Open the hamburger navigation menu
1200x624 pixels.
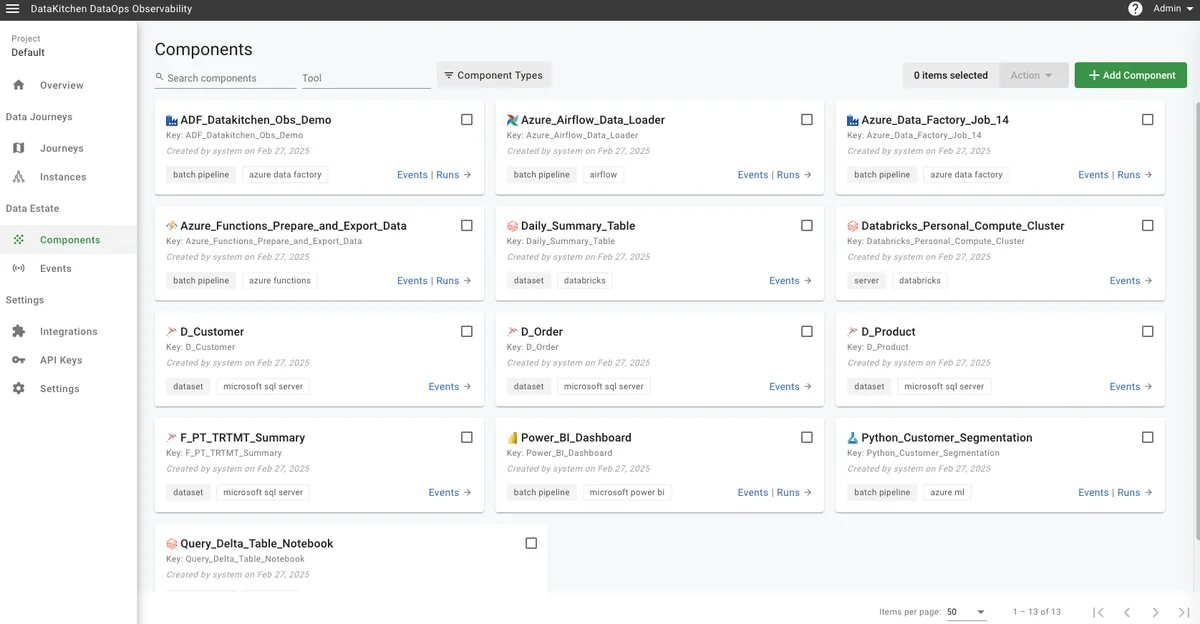13,9
